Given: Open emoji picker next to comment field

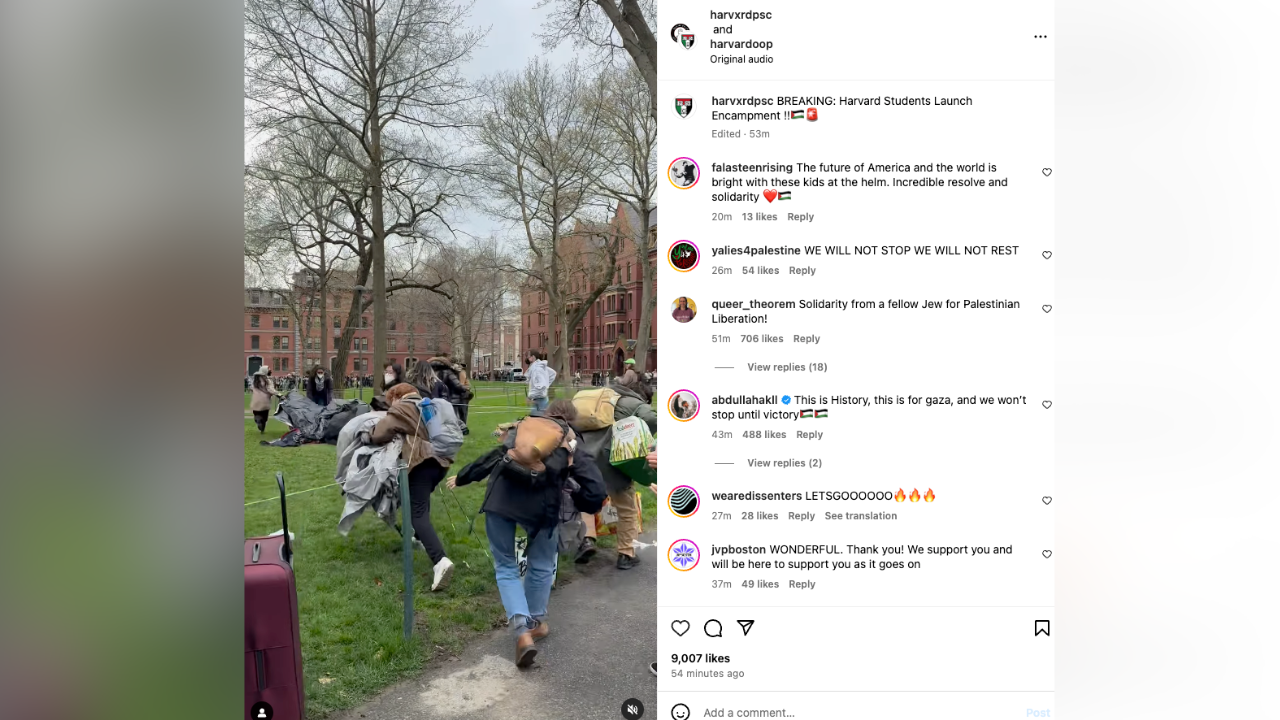Looking at the screenshot, I should (680, 712).
